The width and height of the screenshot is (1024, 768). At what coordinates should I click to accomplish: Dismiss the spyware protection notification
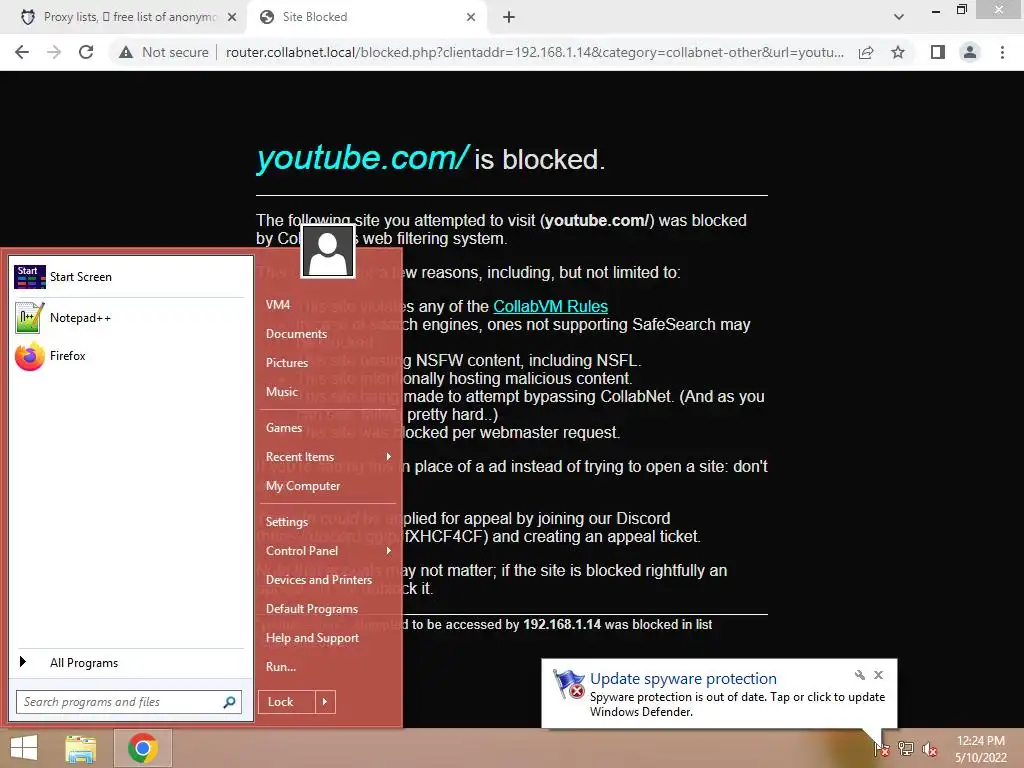pos(878,675)
